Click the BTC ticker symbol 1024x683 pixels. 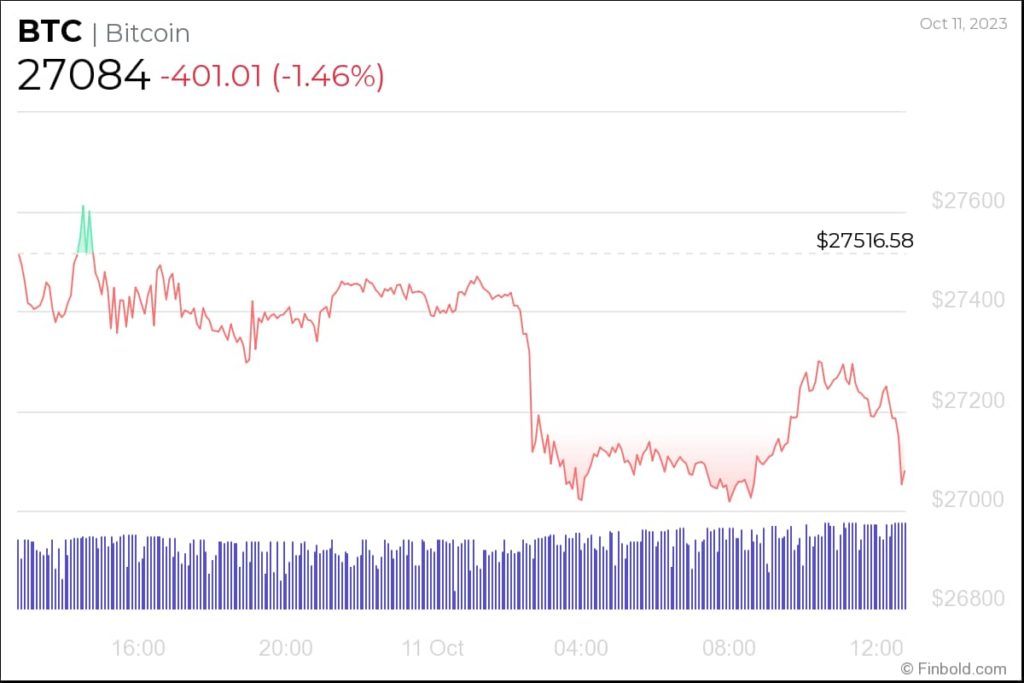click(x=50, y=32)
